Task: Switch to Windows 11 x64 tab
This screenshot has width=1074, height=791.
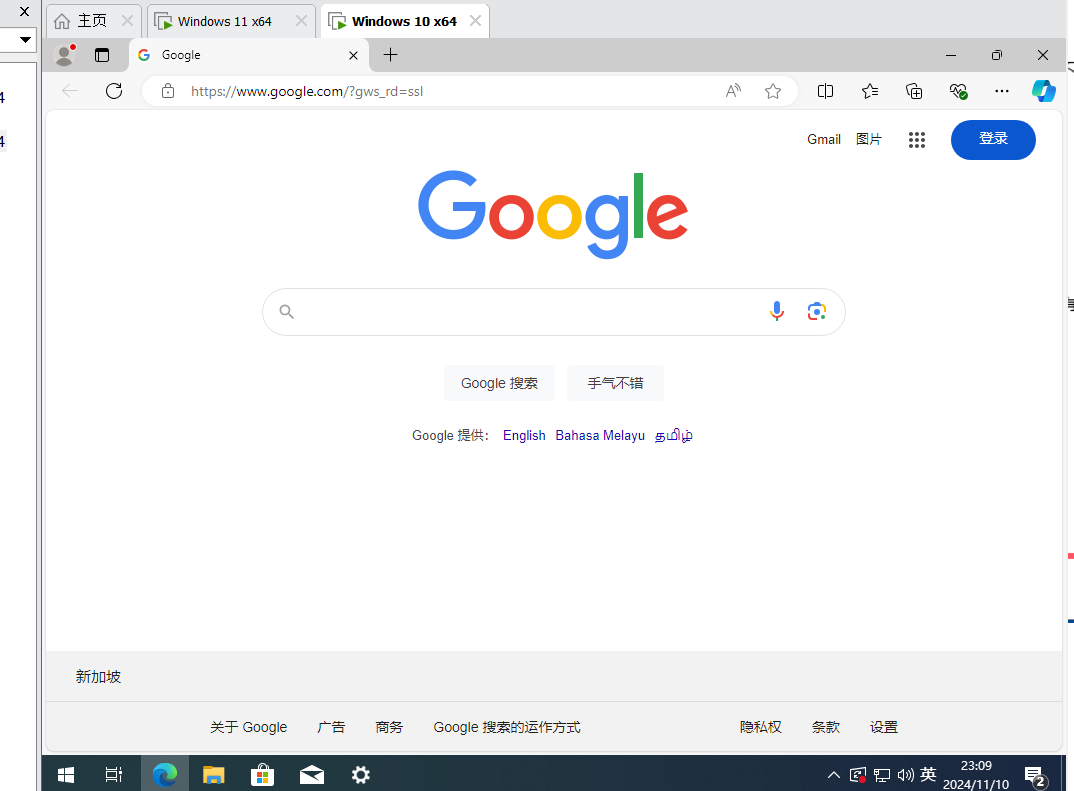Action: coord(224,21)
